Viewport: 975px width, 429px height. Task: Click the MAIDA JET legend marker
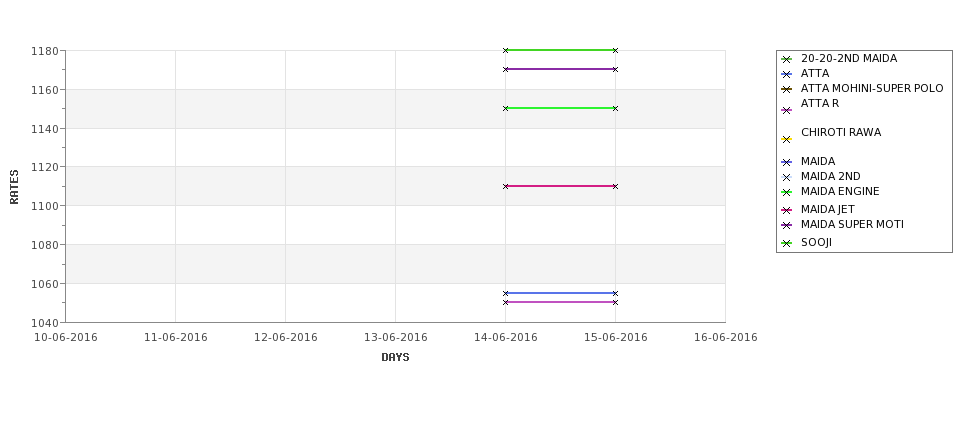pyautogui.click(x=786, y=210)
